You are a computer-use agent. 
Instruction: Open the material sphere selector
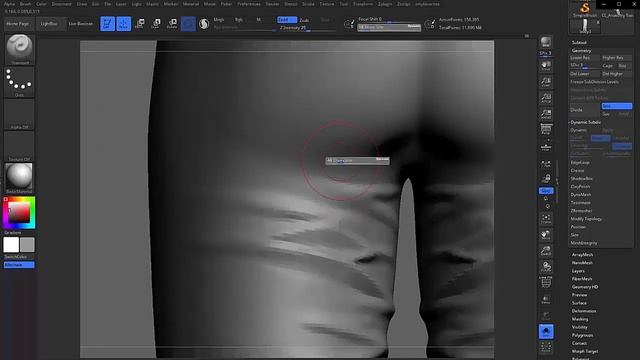[19, 178]
